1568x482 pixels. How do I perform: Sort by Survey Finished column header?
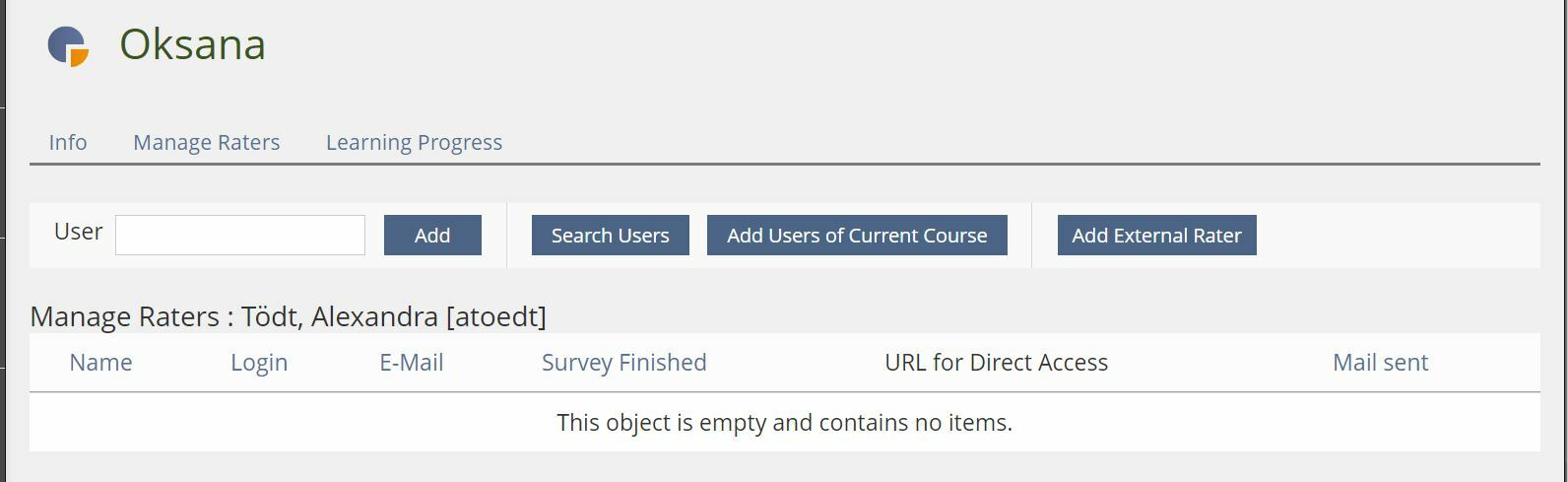[x=623, y=363]
